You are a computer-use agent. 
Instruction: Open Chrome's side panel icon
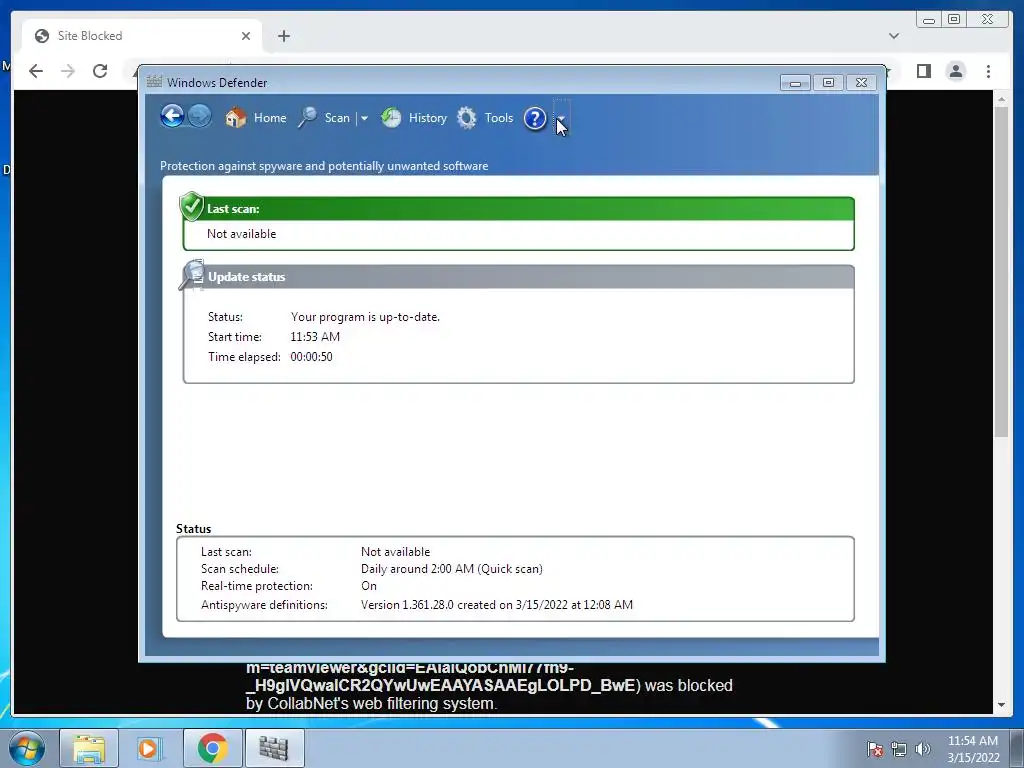[x=923, y=71]
